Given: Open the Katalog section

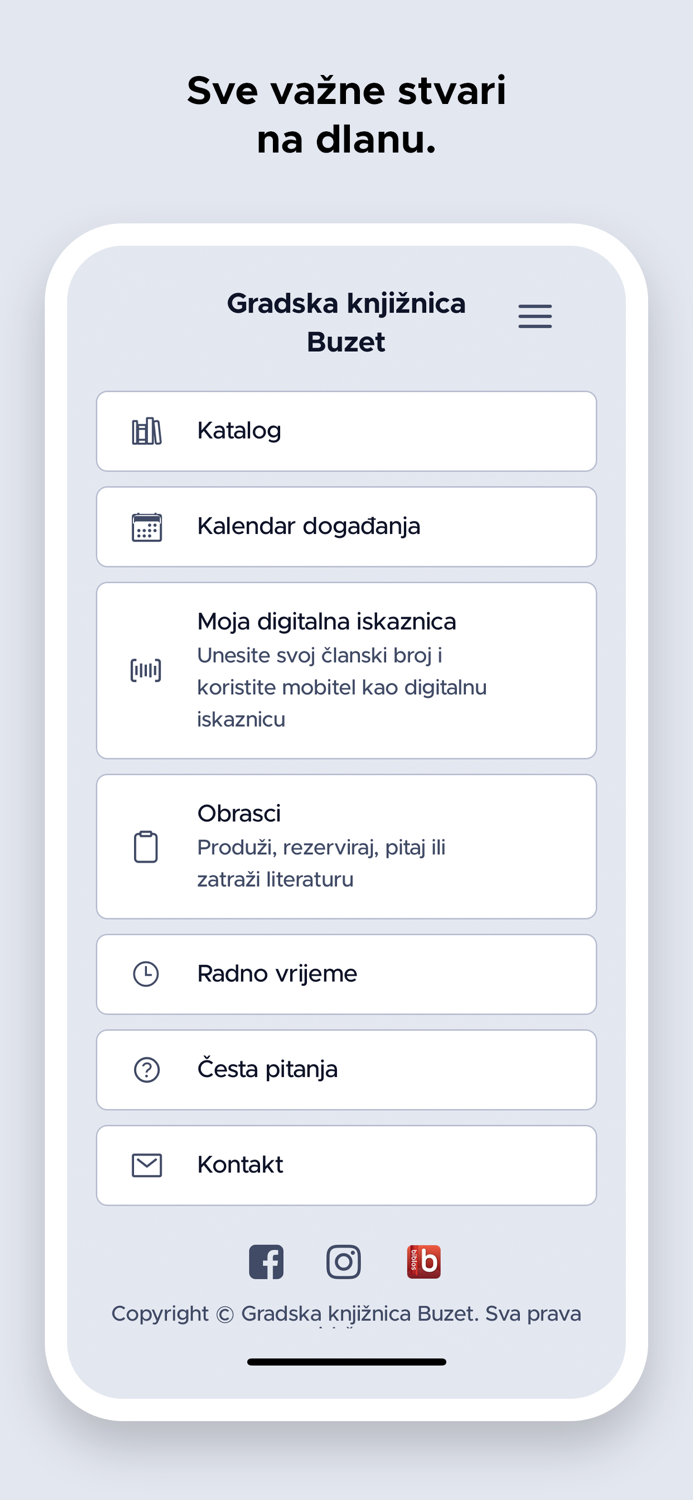Looking at the screenshot, I should (346, 431).
